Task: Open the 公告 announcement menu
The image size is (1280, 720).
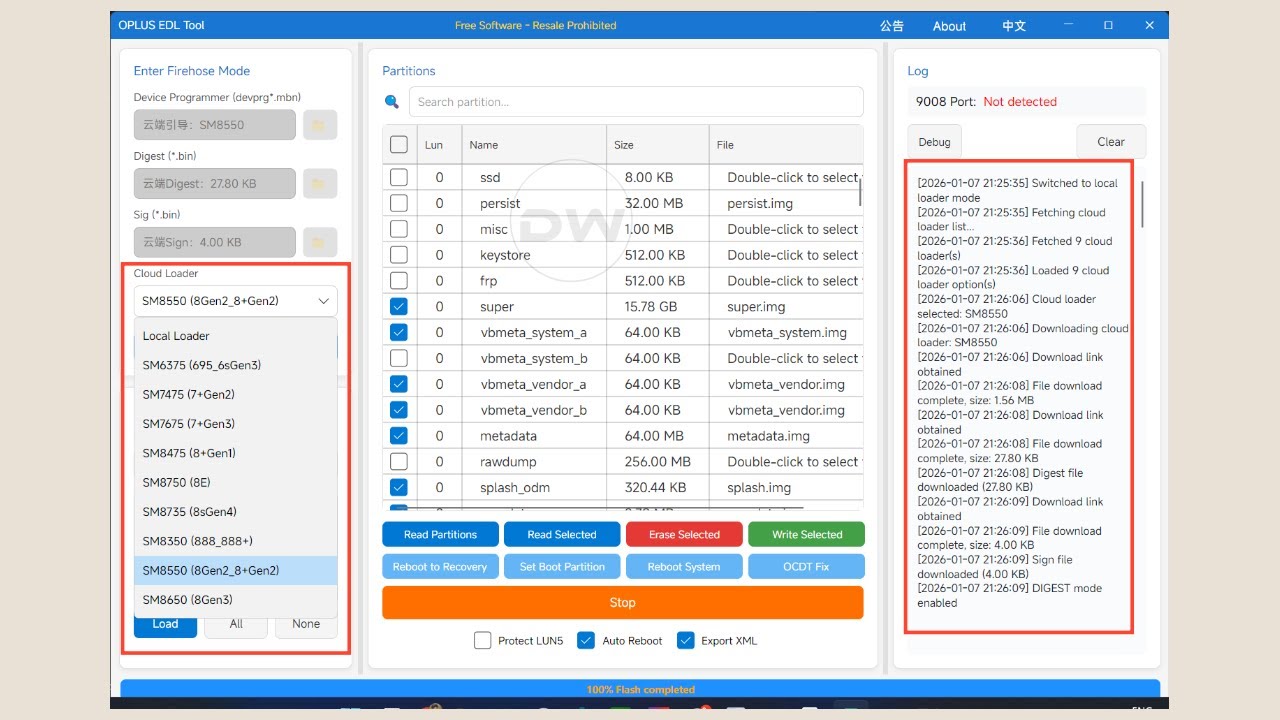Action: coord(892,26)
